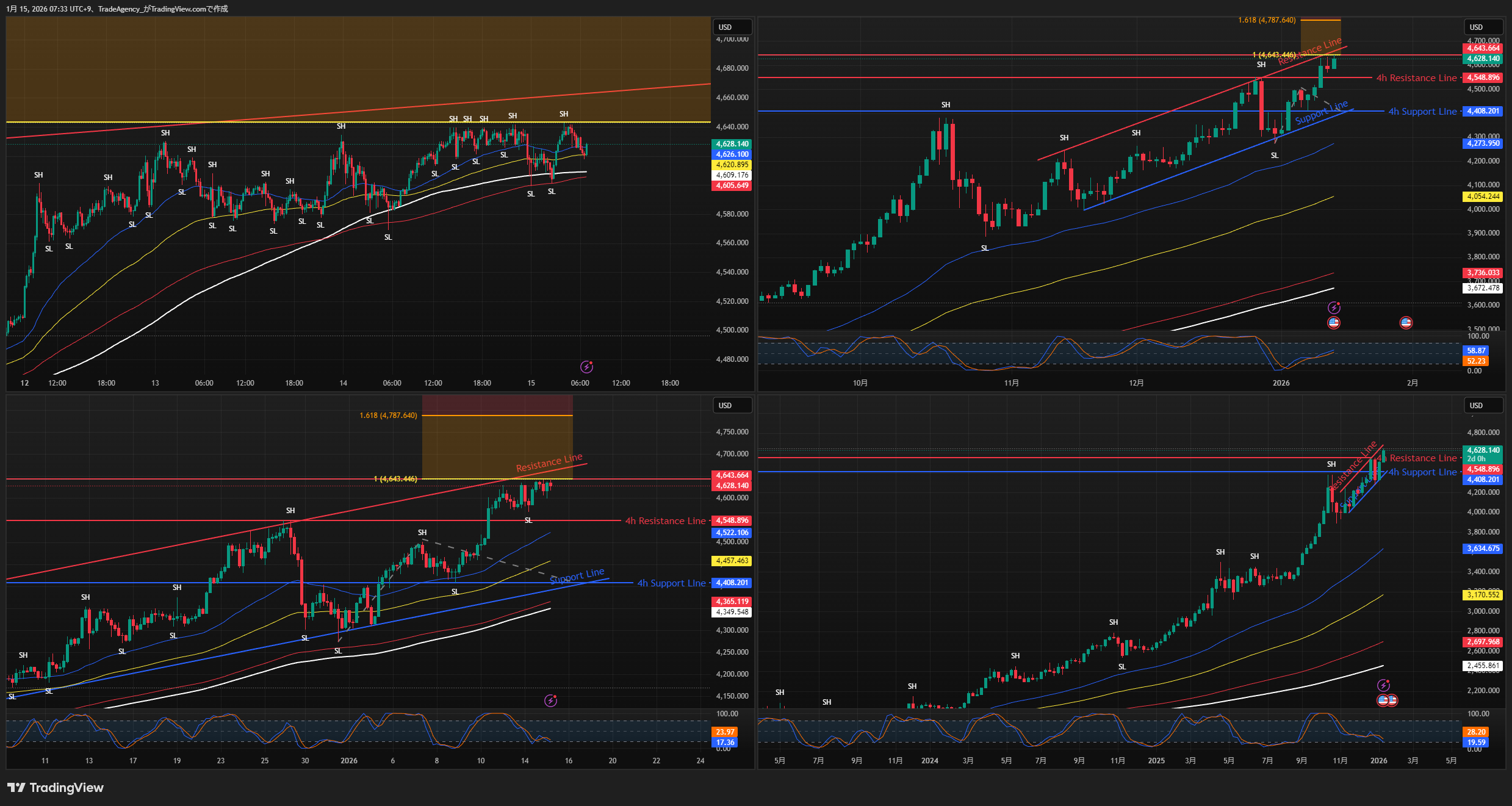Screen dimensions: 1512x806
Task: Click the lightning event icon on the bottom-left chart
Action: point(550,700)
